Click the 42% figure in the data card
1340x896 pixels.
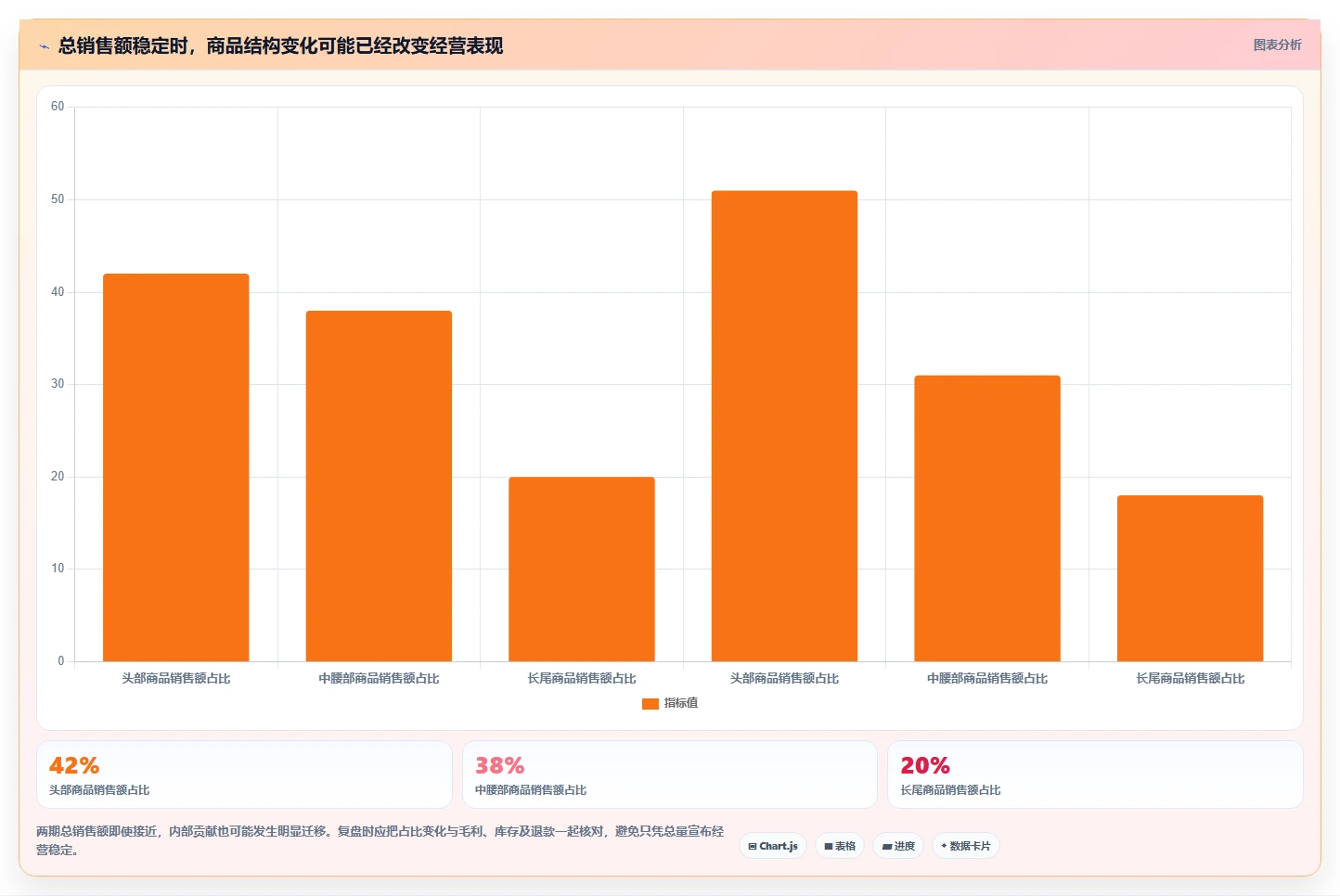click(74, 765)
